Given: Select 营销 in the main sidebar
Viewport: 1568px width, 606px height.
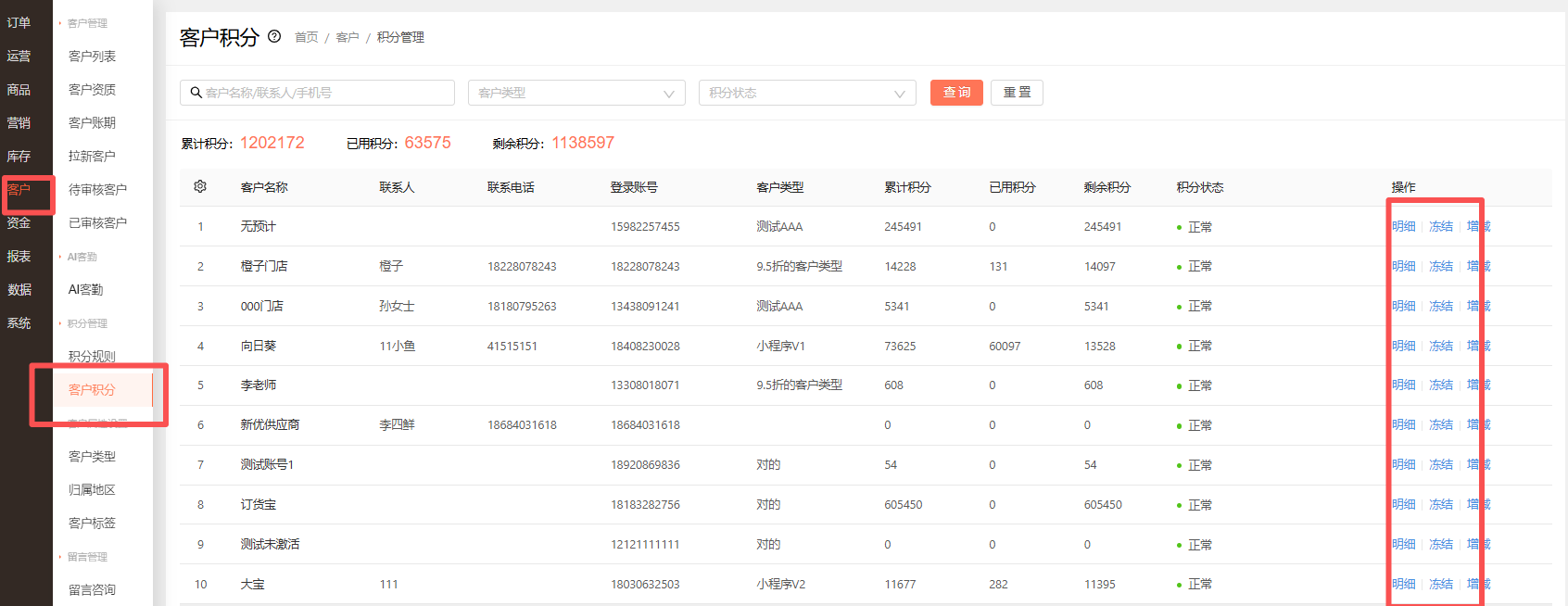Looking at the screenshot, I should pyautogui.click(x=19, y=122).
